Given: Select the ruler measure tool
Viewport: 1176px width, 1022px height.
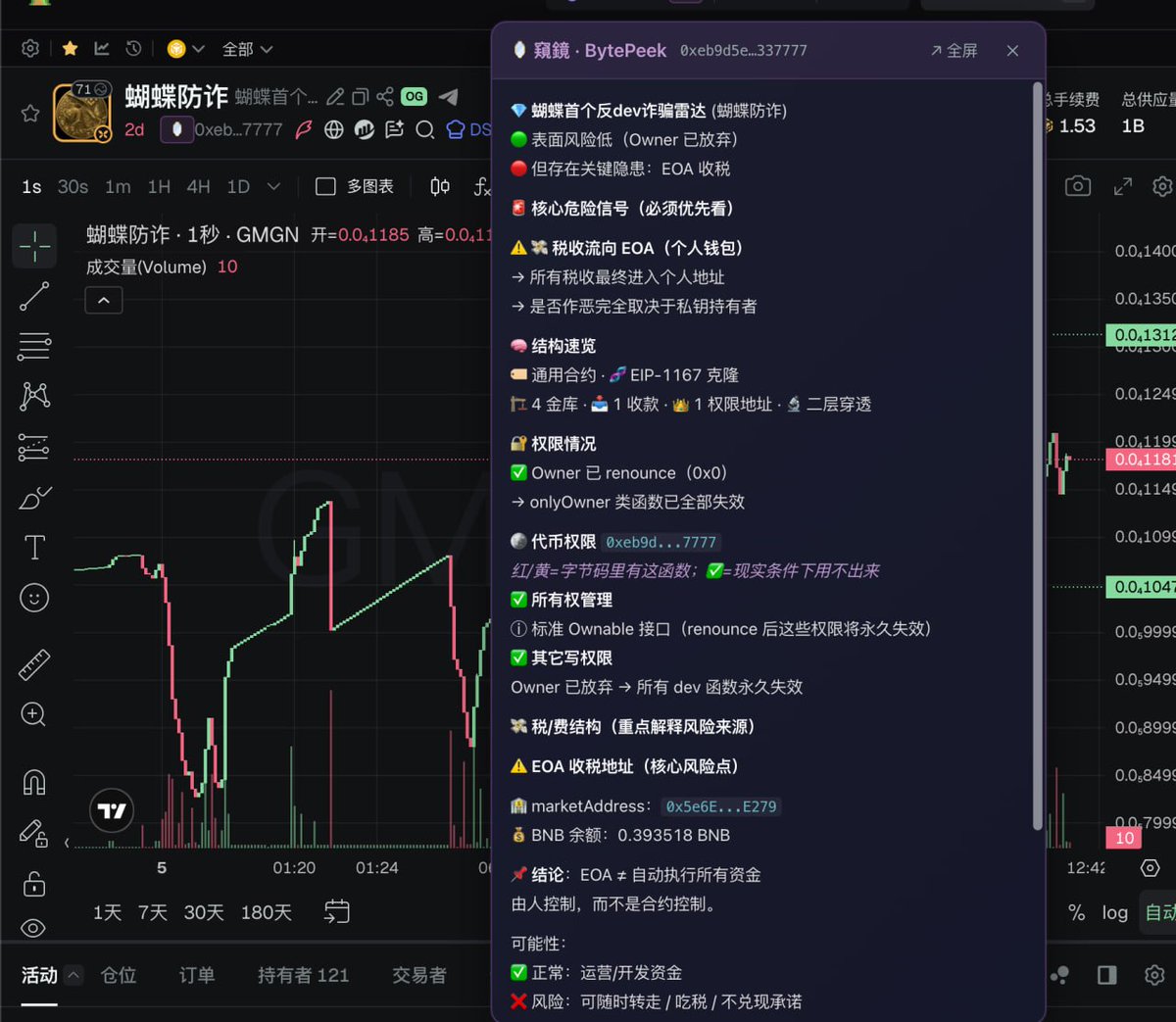Looking at the screenshot, I should click(34, 664).
